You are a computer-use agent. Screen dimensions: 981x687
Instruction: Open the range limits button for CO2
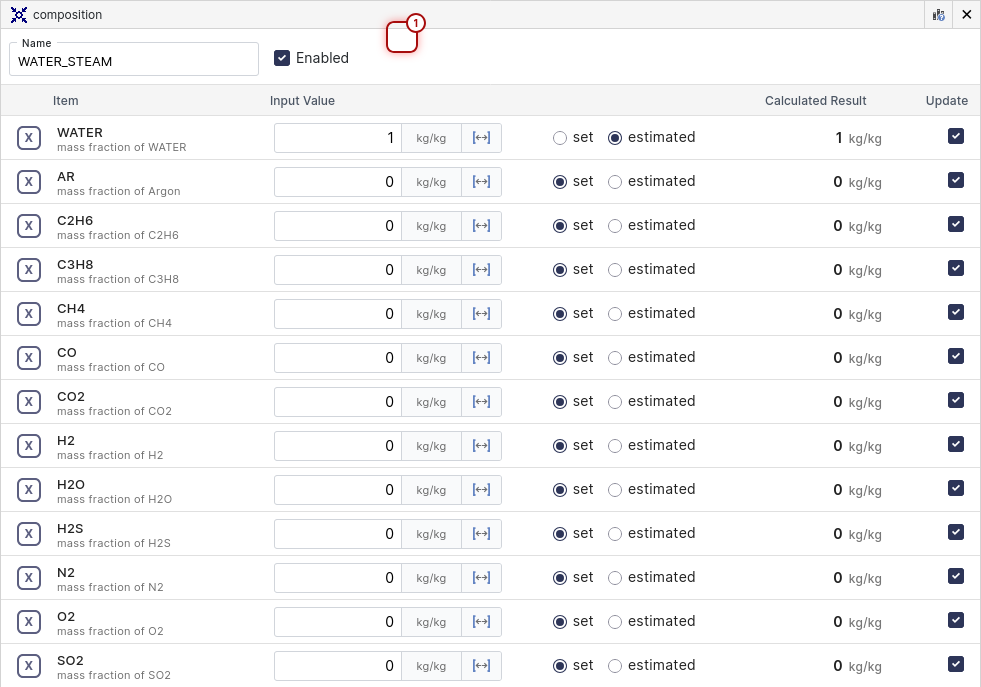click(481, 402)
